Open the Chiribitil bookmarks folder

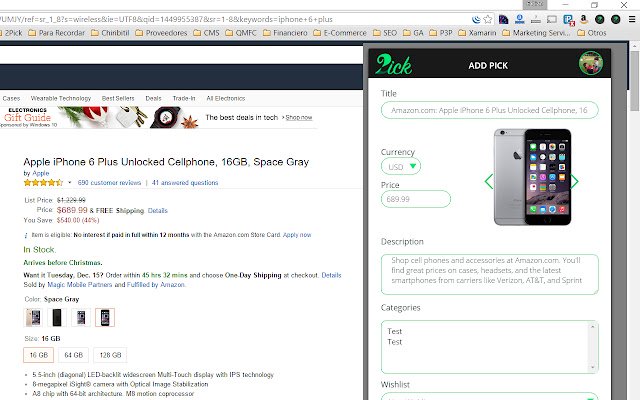pos(110,33)
